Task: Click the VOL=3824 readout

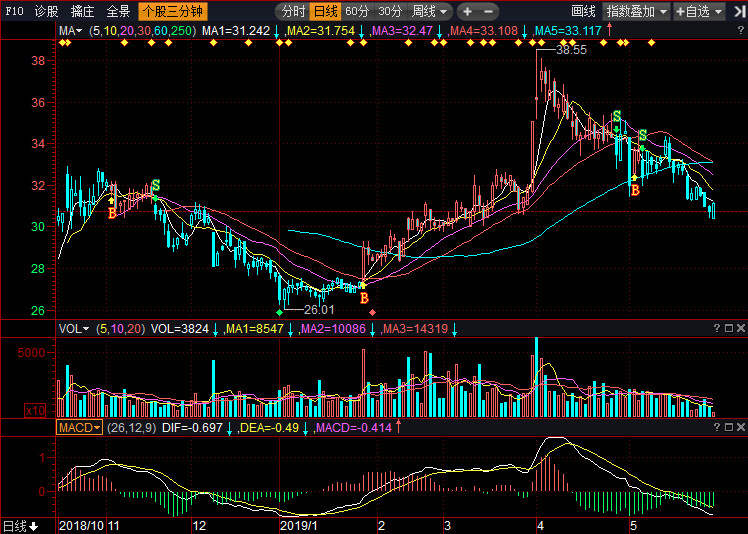Action: [x=180, y=328]
